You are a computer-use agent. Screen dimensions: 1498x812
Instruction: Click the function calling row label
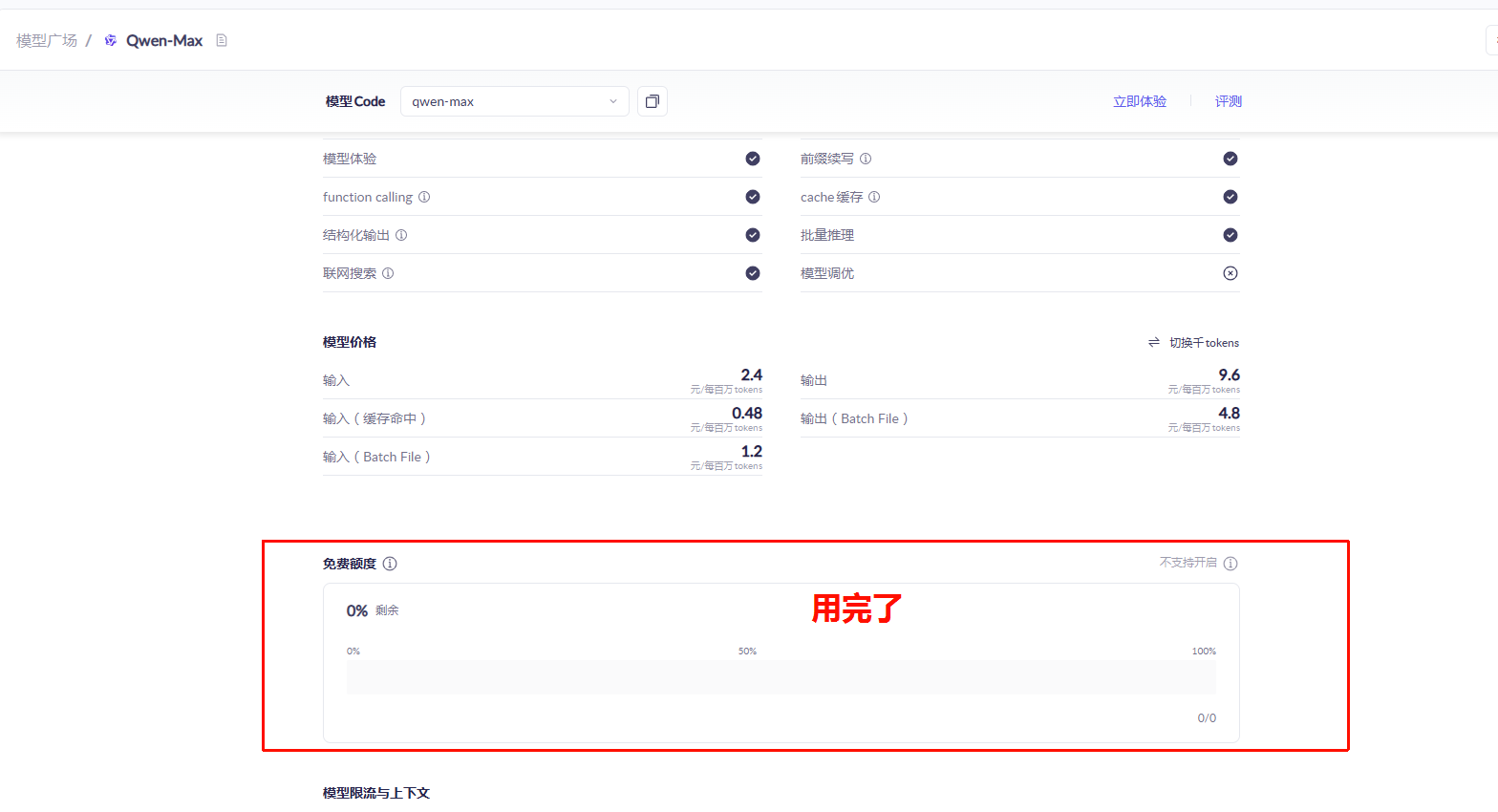click(368, 197)
